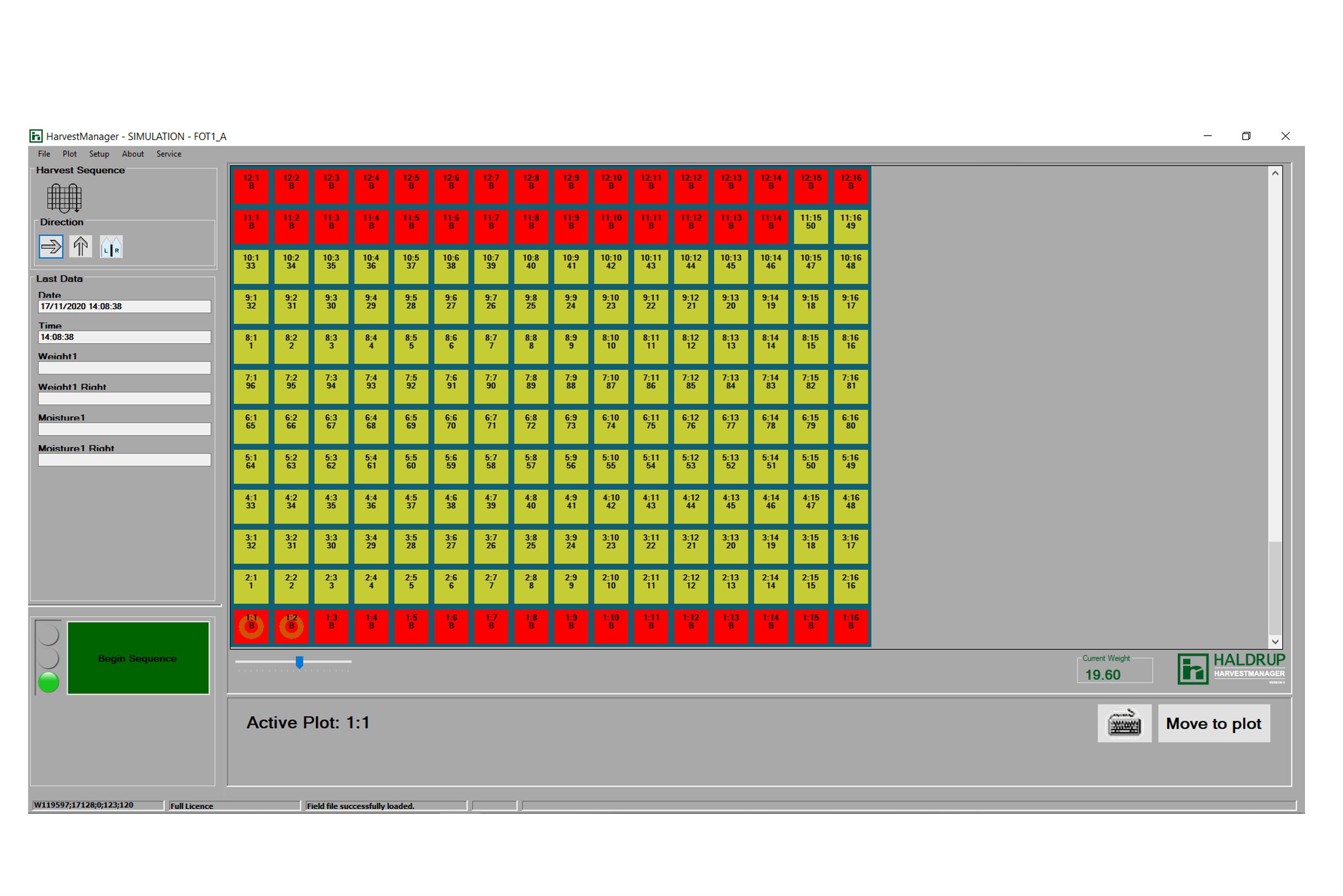Click the HarvestManager title bar app icon

coord(36,136)
